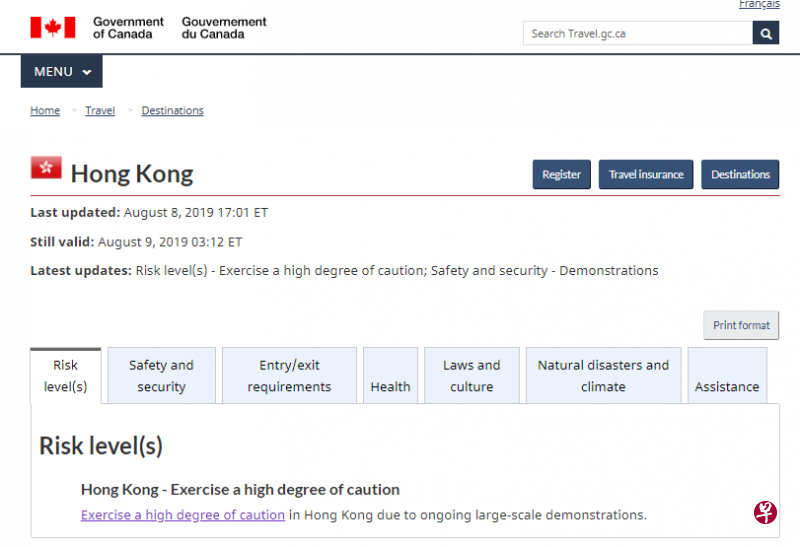The height and width of the screenshot is (547, 800).
Task: Open the Travel breadcrumb link
Action: (x=100, y=110)
